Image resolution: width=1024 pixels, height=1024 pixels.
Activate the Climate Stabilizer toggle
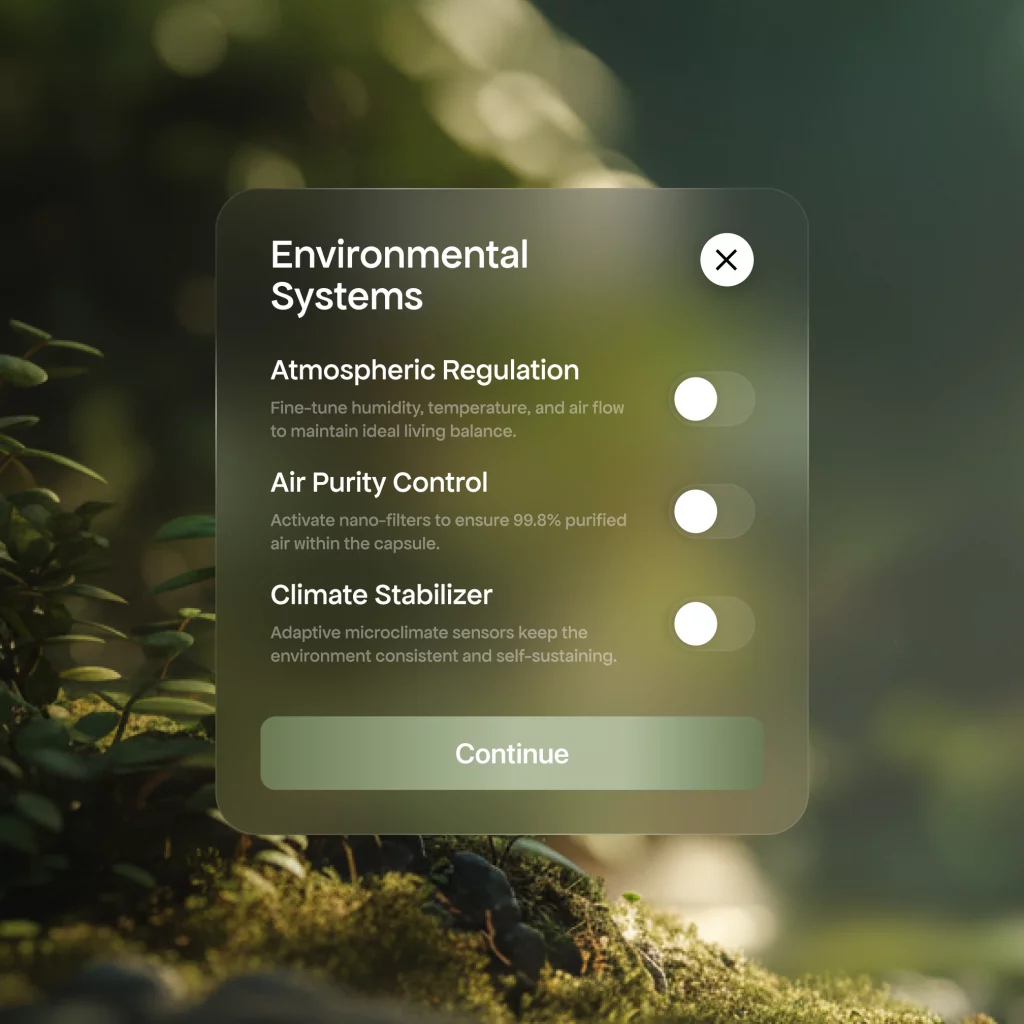(711, 624)
